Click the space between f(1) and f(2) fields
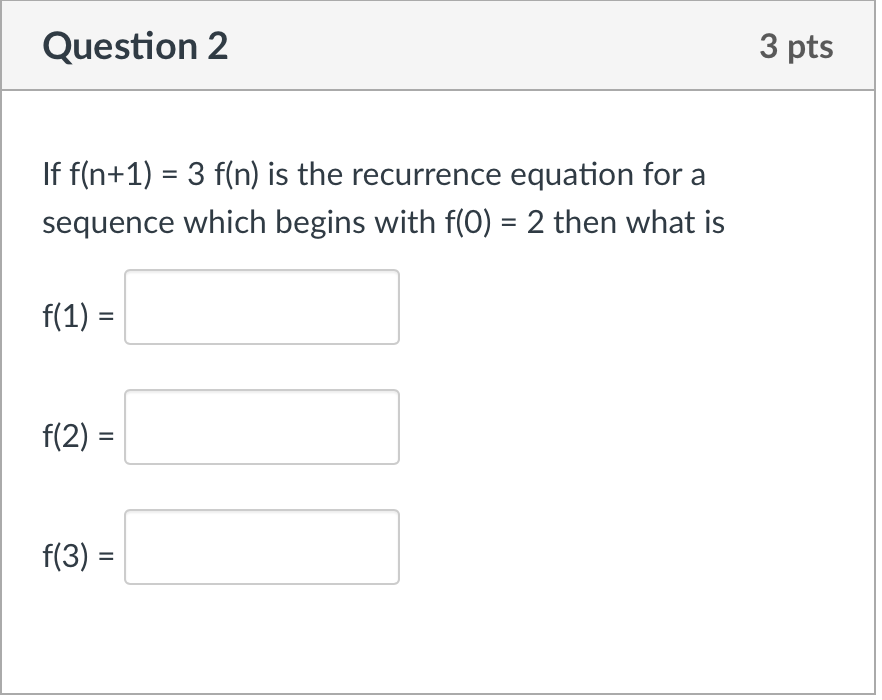The width and height of the screenshot is (882, 700). pos(261,366)
